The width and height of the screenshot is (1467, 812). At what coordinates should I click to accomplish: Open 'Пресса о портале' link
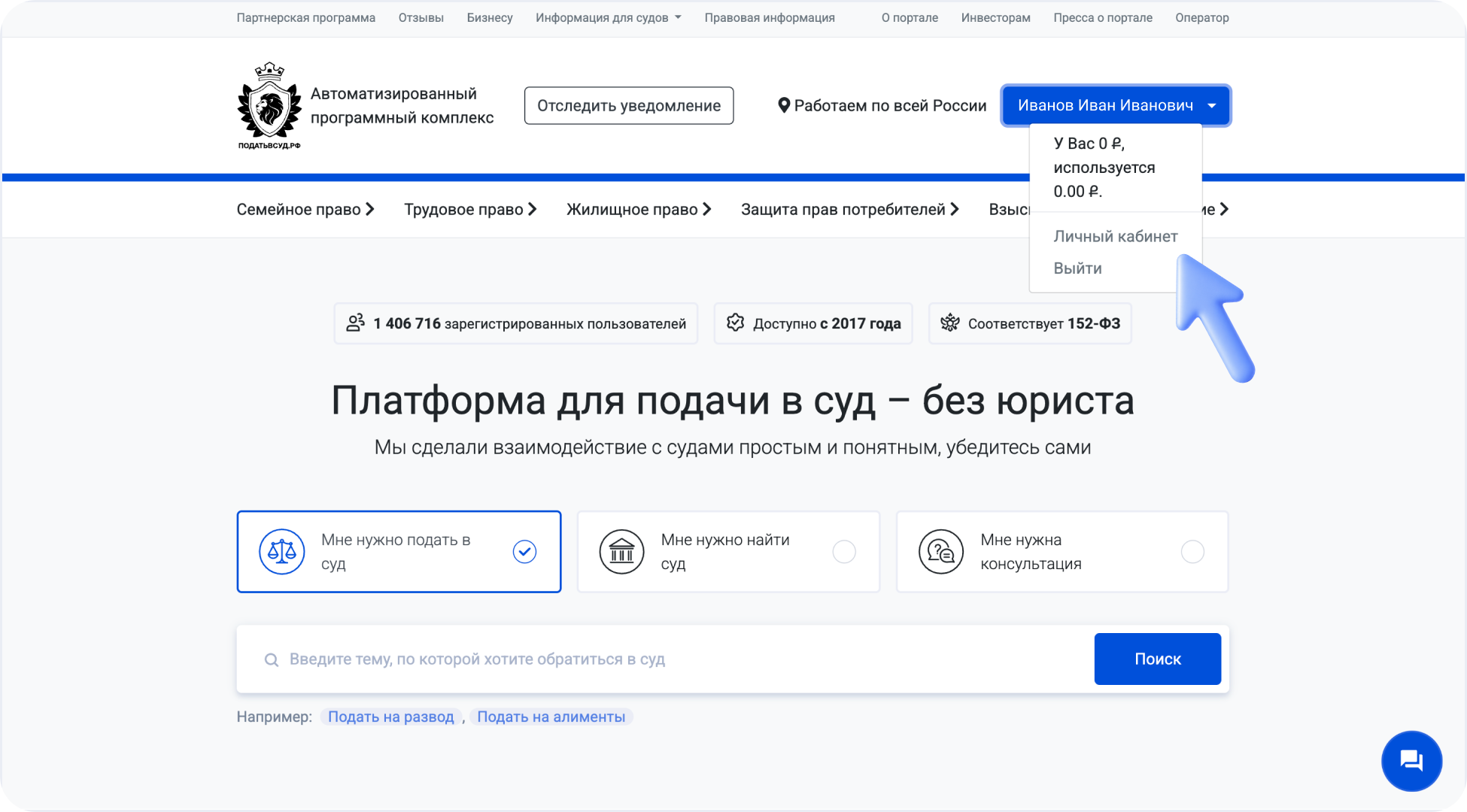(x=1102, y=17)
